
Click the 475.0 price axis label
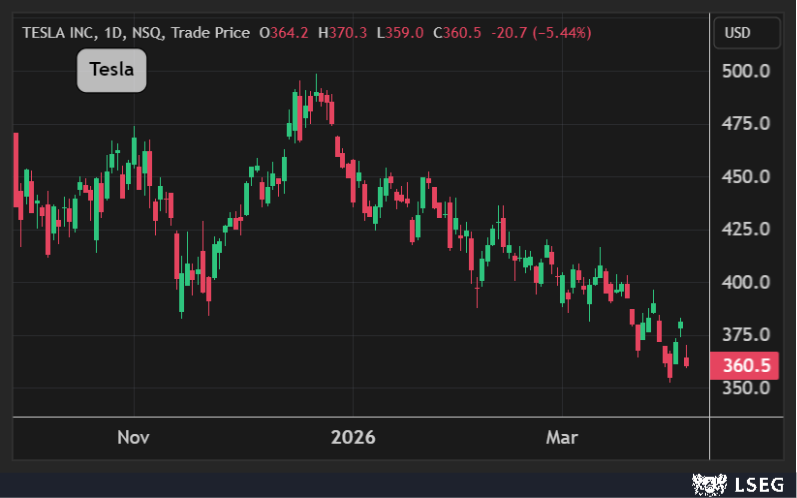pyautogui.click(x=745, y=124)
